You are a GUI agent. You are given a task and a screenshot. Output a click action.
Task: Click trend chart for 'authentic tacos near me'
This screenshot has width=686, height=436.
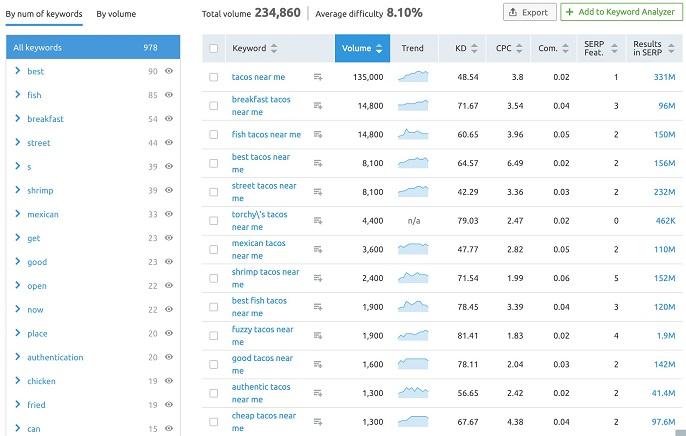(x=413, y=393)
